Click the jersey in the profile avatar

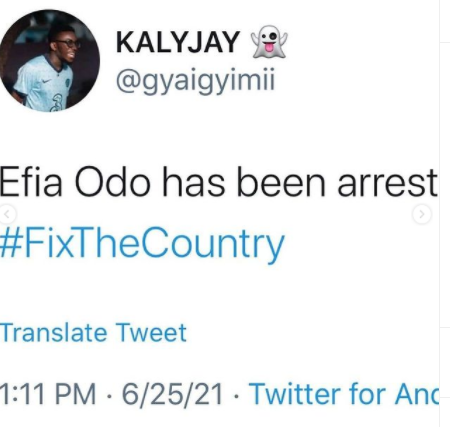[x=43, y=83]
